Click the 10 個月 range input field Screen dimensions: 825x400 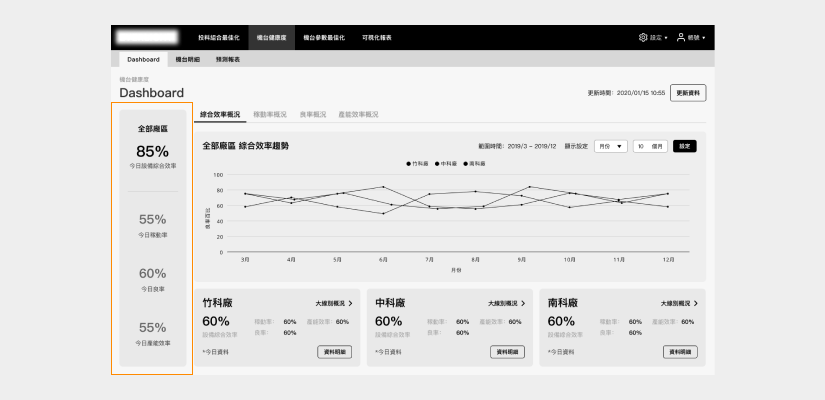click(650, 146)
